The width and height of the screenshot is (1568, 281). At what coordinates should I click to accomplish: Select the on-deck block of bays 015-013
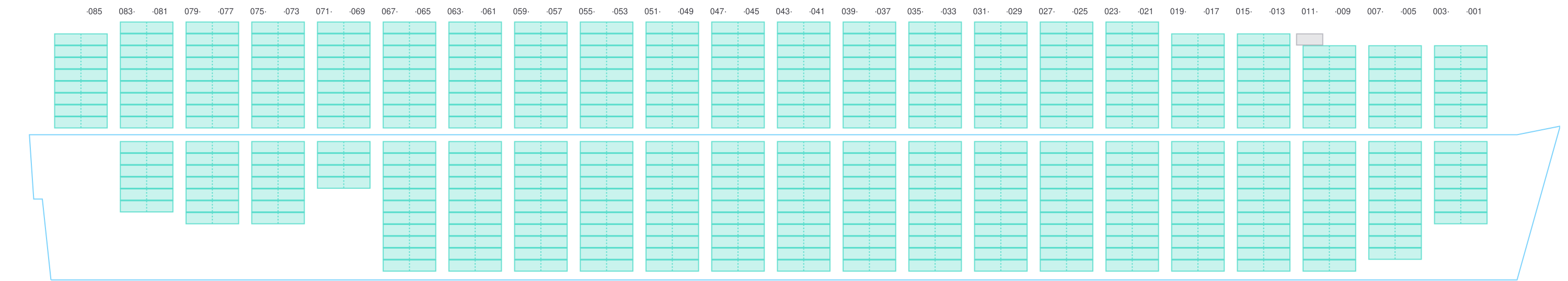pyautogui.click(x=1263, y=81)
